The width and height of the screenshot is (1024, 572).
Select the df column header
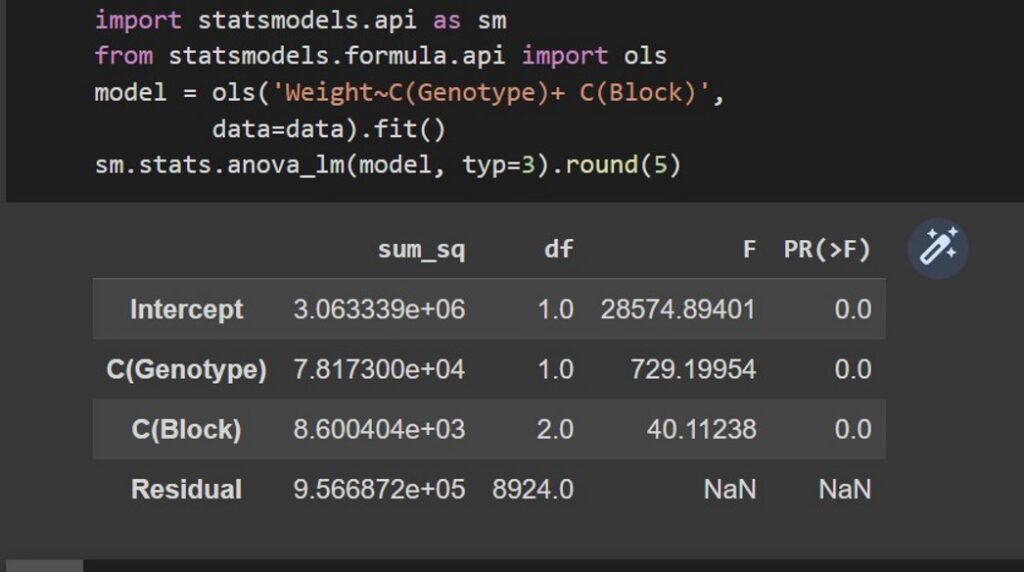coord(558,249)
